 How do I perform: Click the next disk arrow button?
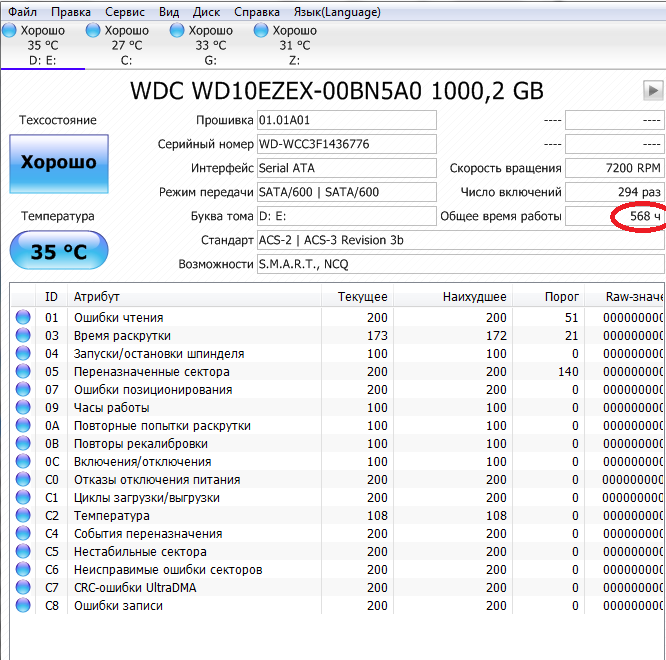pos(653,91)
